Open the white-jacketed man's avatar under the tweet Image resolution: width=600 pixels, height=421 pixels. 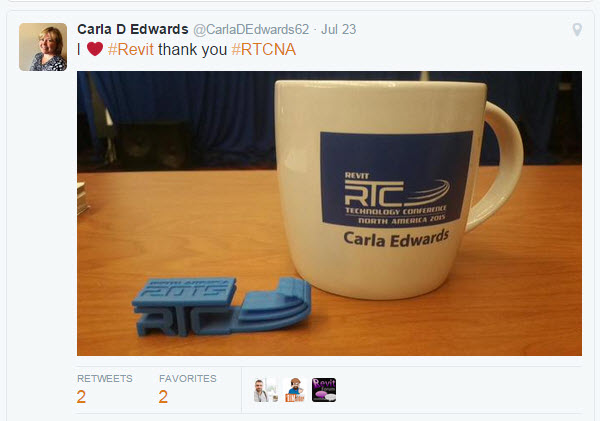coord(266,390)
